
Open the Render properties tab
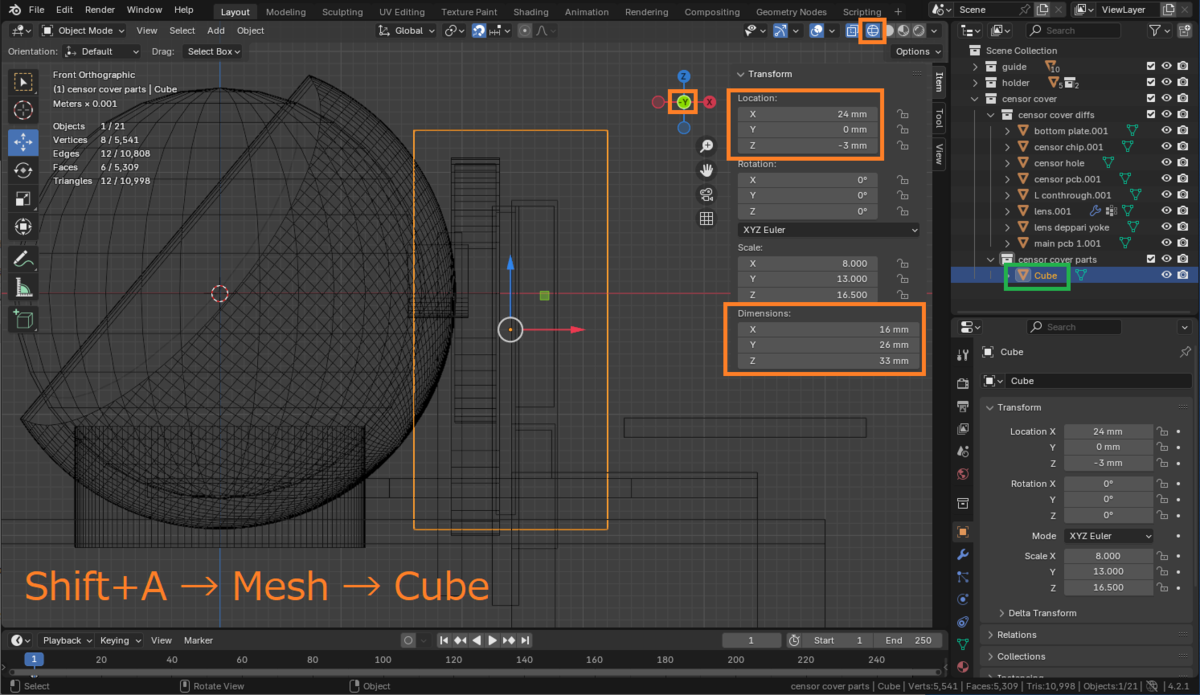(963, 384)
